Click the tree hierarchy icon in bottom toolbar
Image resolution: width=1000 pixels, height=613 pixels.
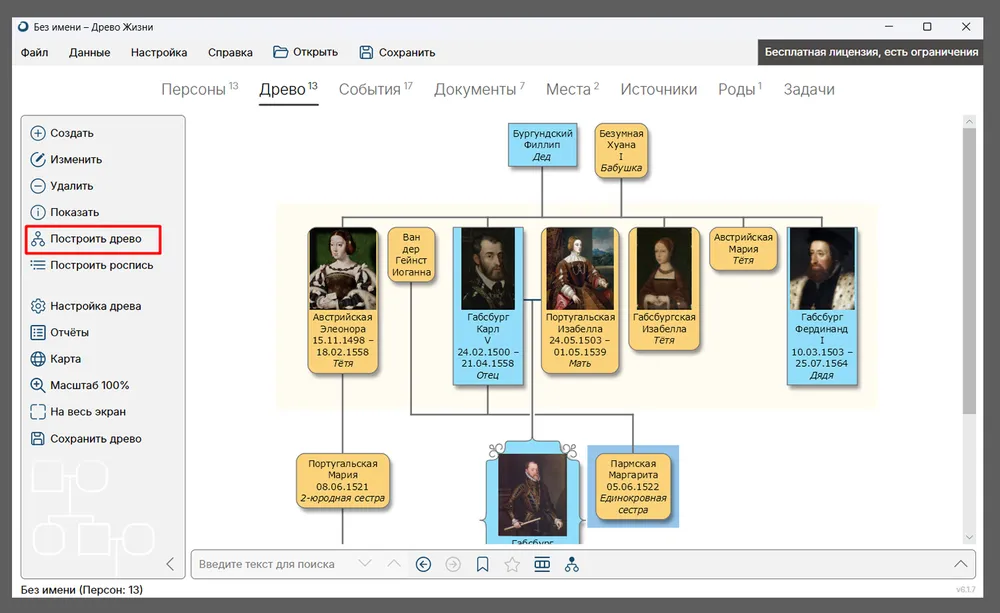571,564
